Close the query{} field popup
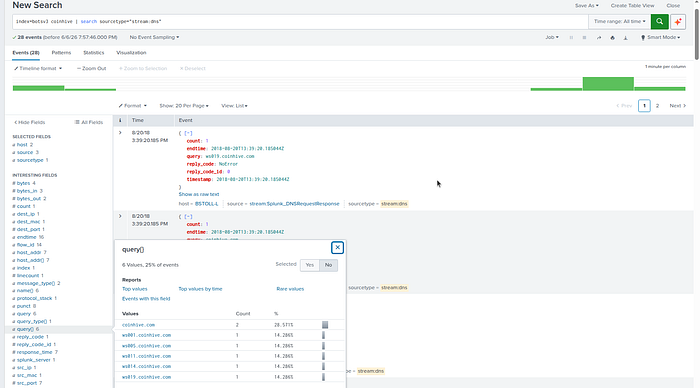 coord(337,247)
